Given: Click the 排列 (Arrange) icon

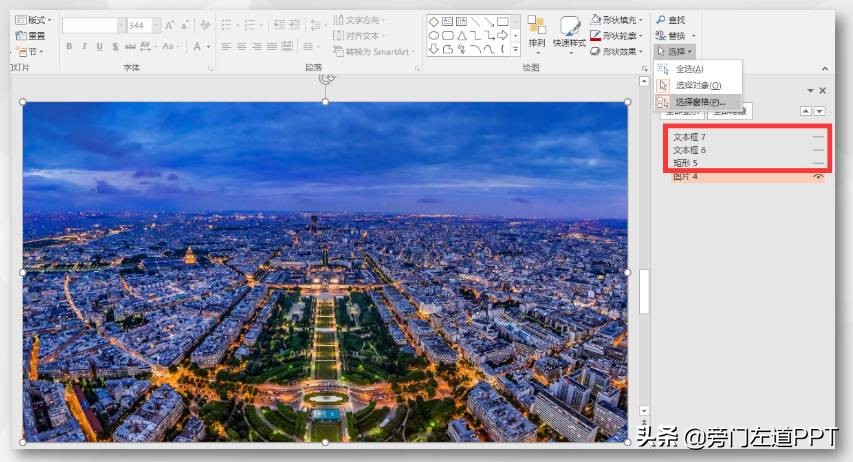Looking at the screenshot, I should (537, 31).
